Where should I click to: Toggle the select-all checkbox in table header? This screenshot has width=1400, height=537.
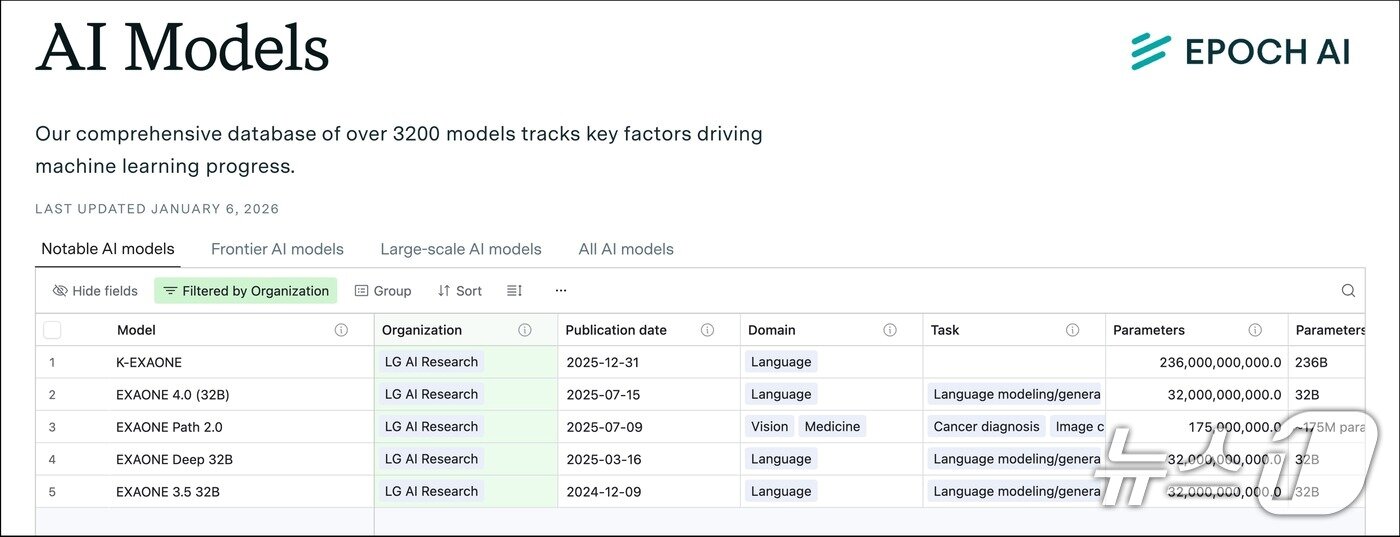[53, 330]
